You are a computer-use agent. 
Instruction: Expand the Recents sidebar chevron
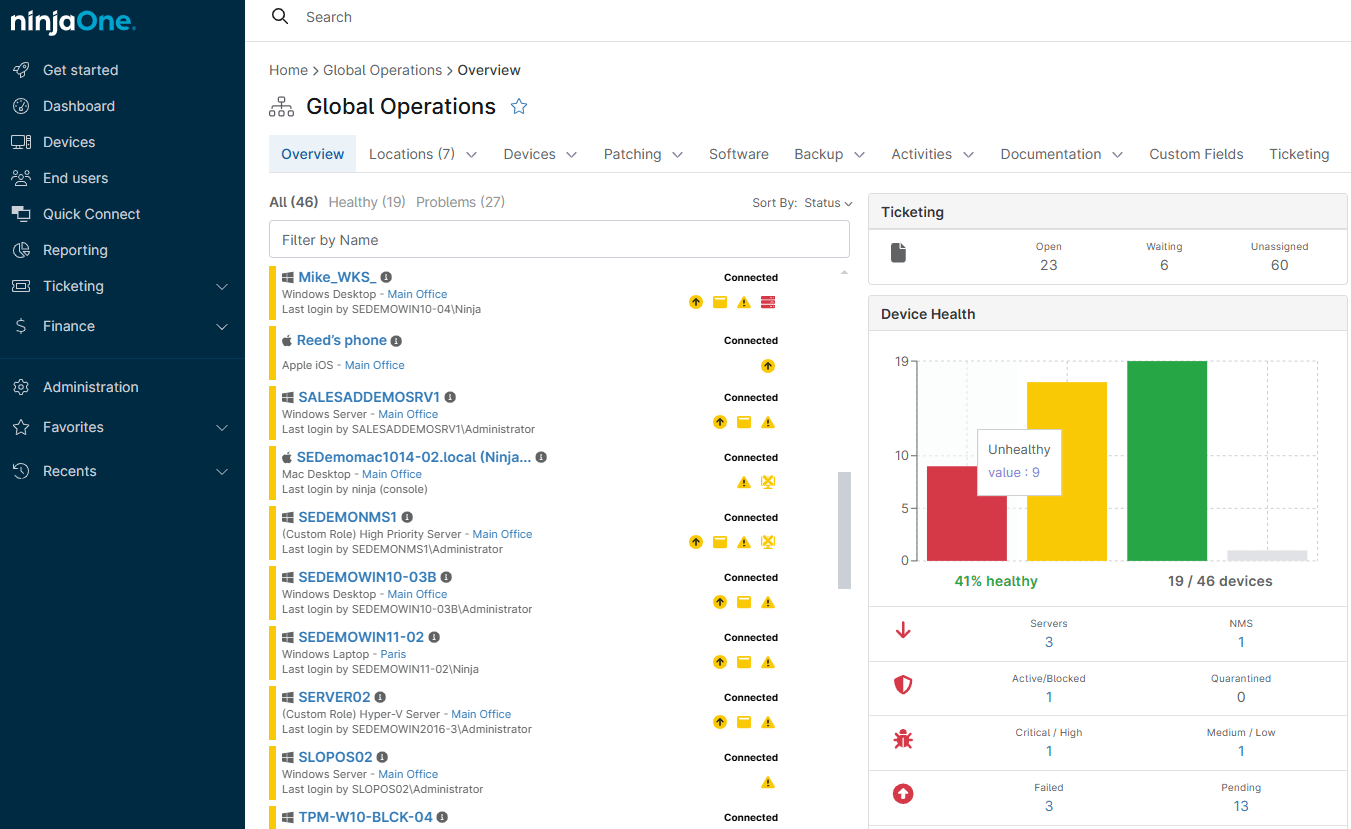(x=222, y=472)
